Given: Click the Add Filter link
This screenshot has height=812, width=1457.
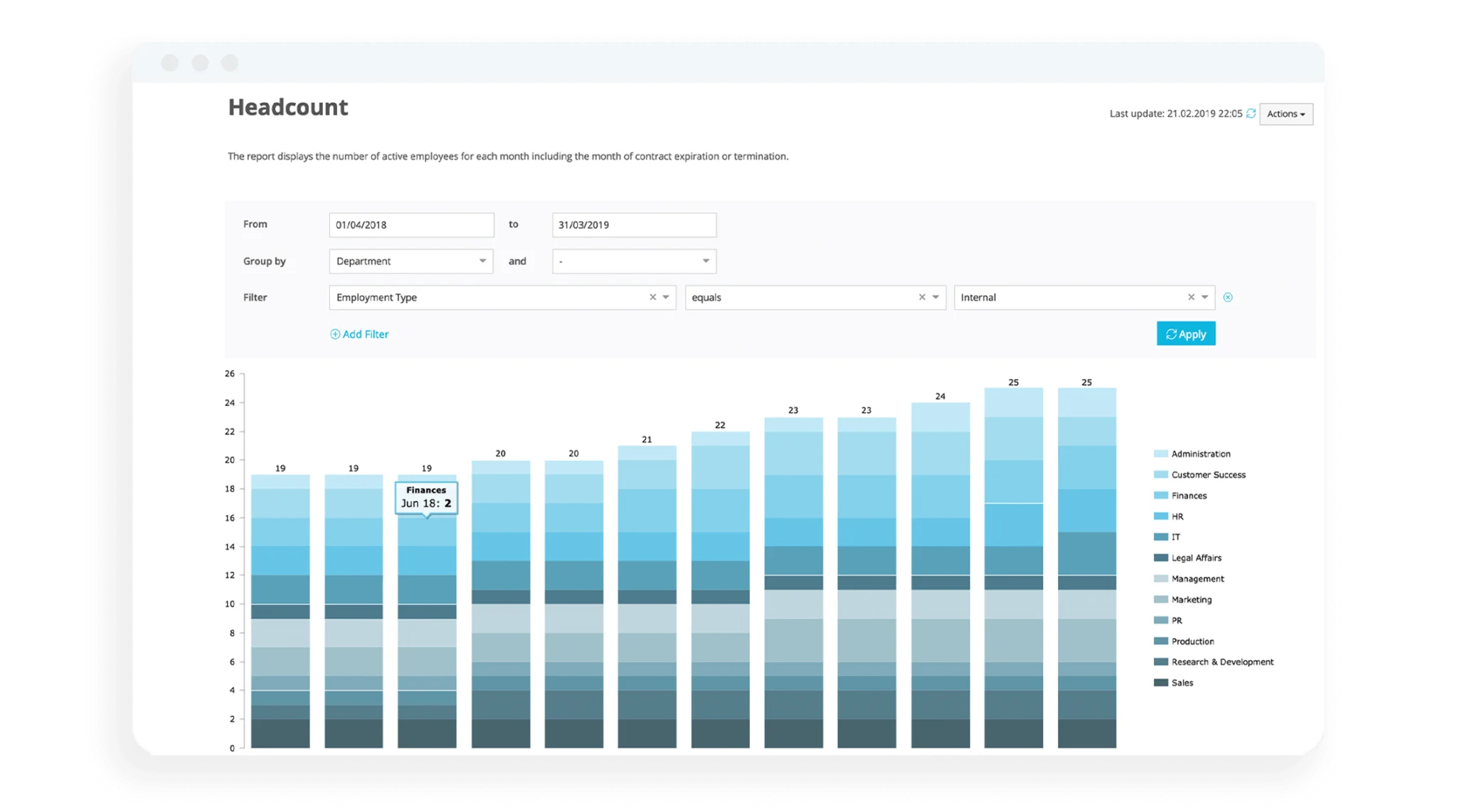Looking at the screenshot, I should 361,333.
